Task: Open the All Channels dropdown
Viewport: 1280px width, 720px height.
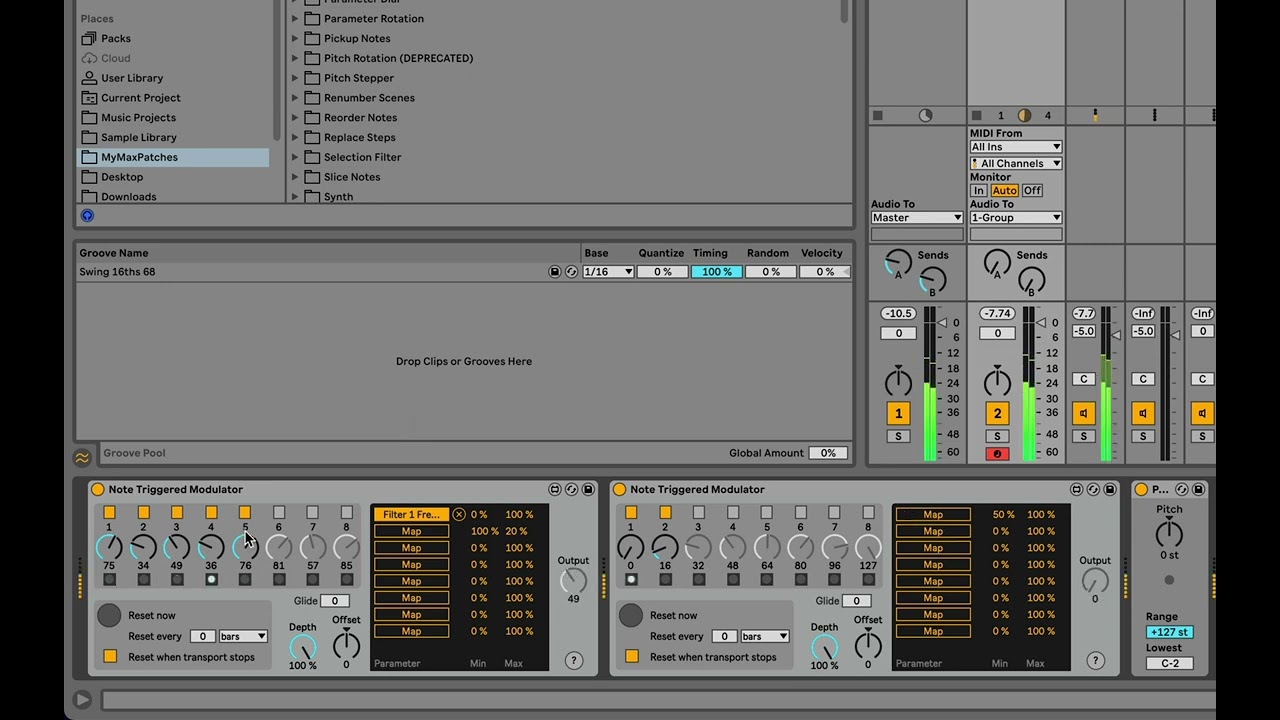Action: coord(1015,163)
